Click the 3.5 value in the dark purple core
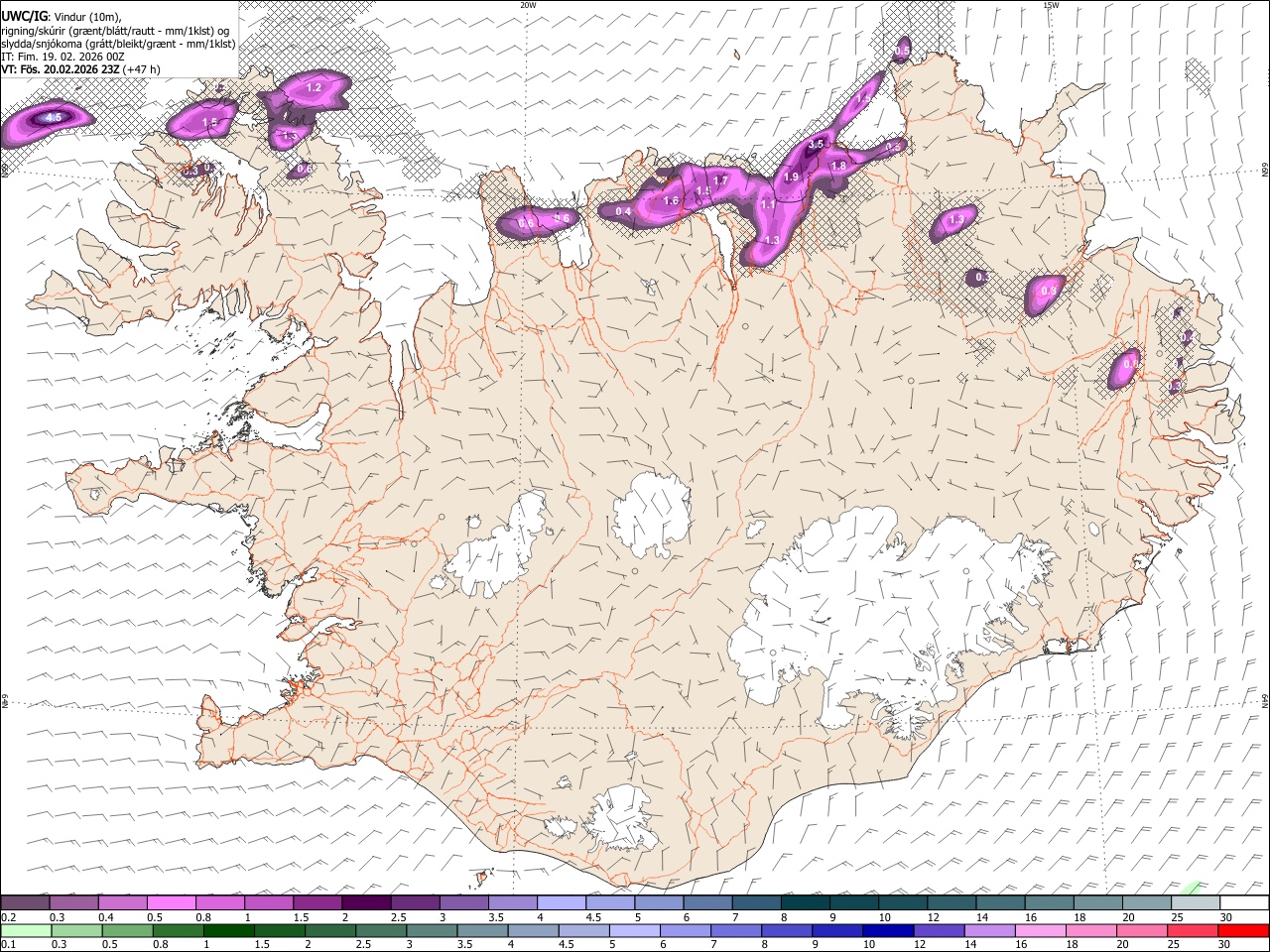Image resolution: width=1270 pixels, height=952 pixels. (816, 145)
